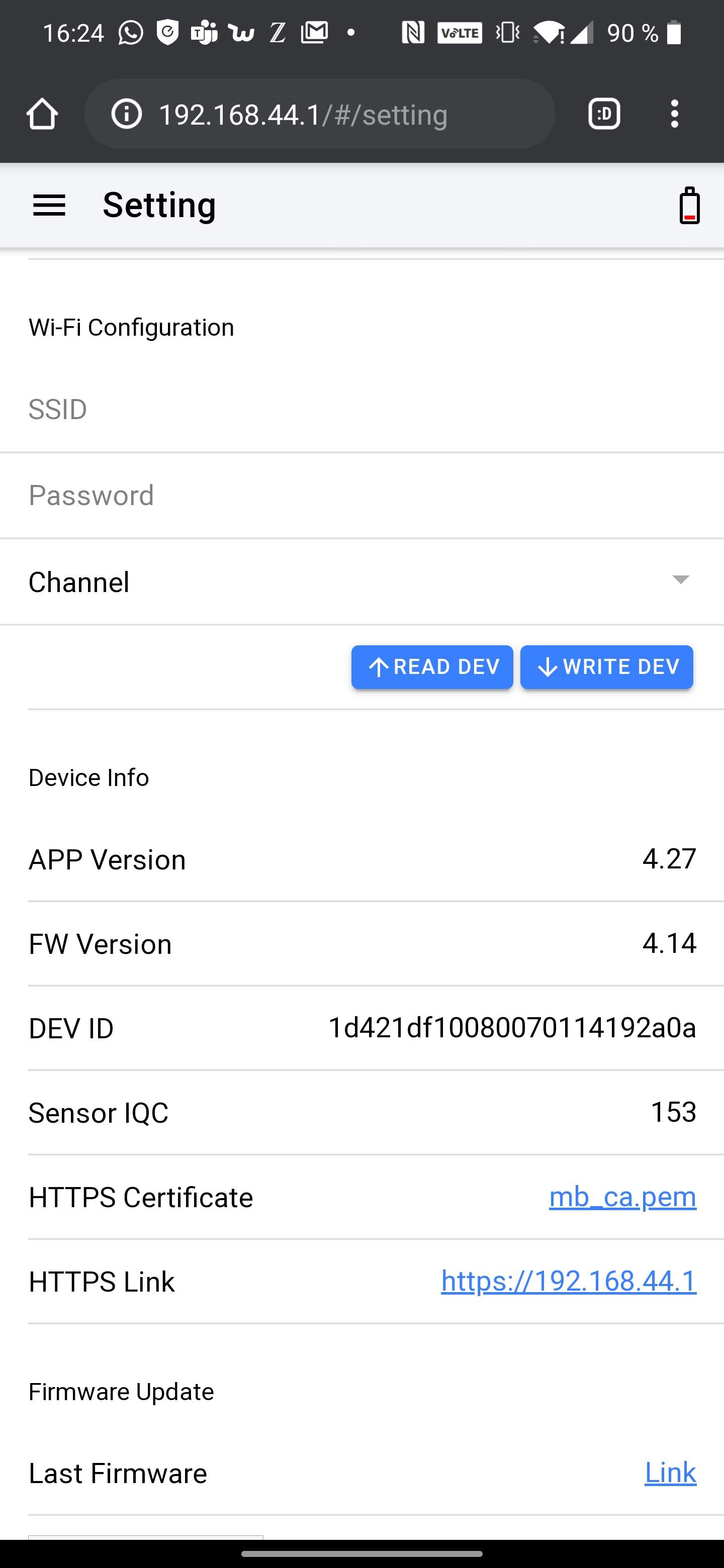Focus the SSID input field
Screen dimensions: 724x1568
click(361, 410)
